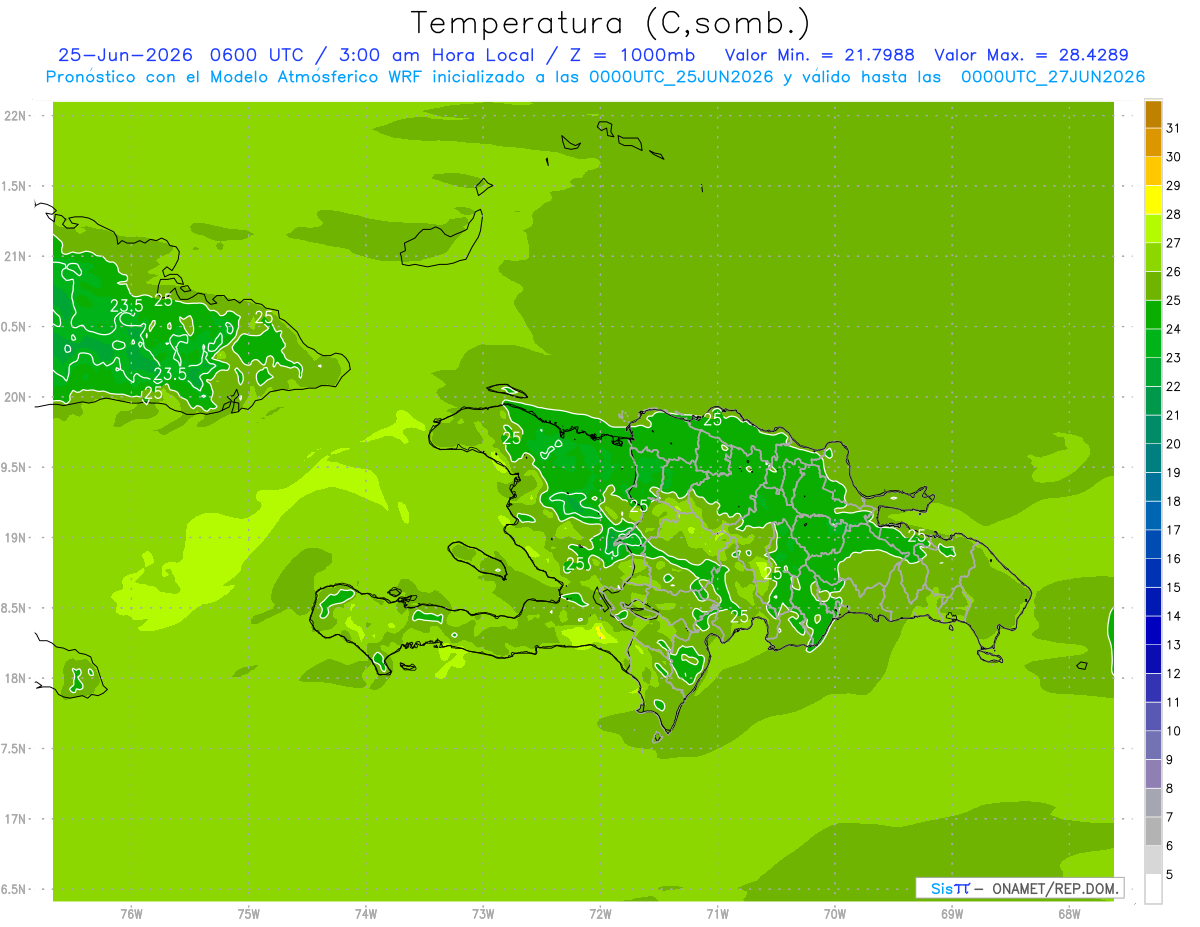Click the legend value "18"
This screenshot has width=1200, height=927.
pyautogui.click(x=1174, y=501)
